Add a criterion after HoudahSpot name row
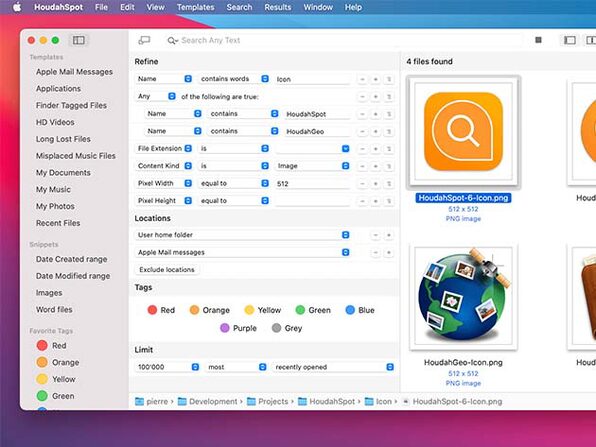This screenshot has height=447, width=596. pyautogui.click(x=376, y=114)
